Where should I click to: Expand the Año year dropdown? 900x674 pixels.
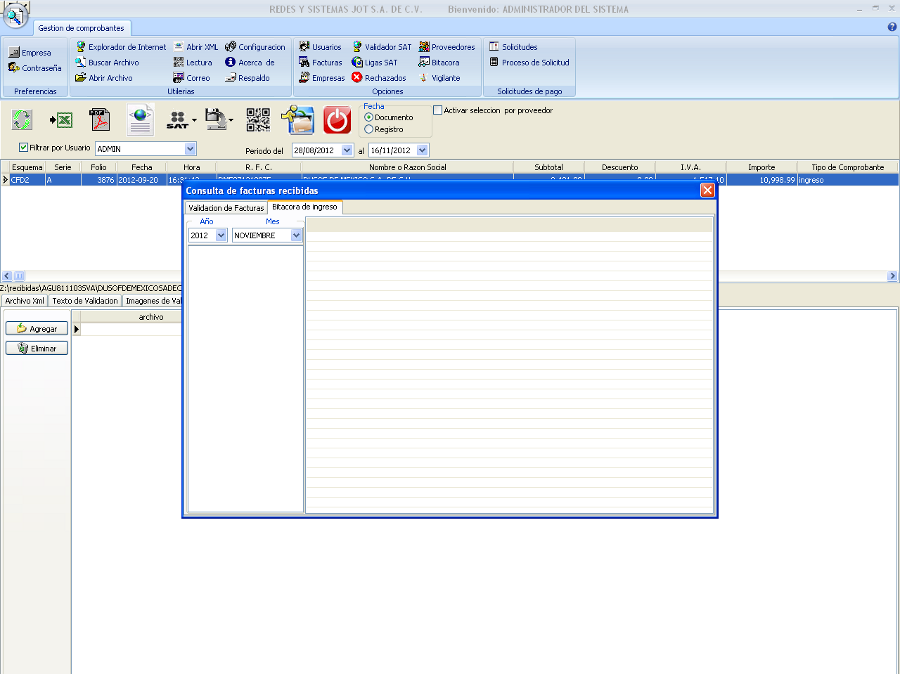221,235
